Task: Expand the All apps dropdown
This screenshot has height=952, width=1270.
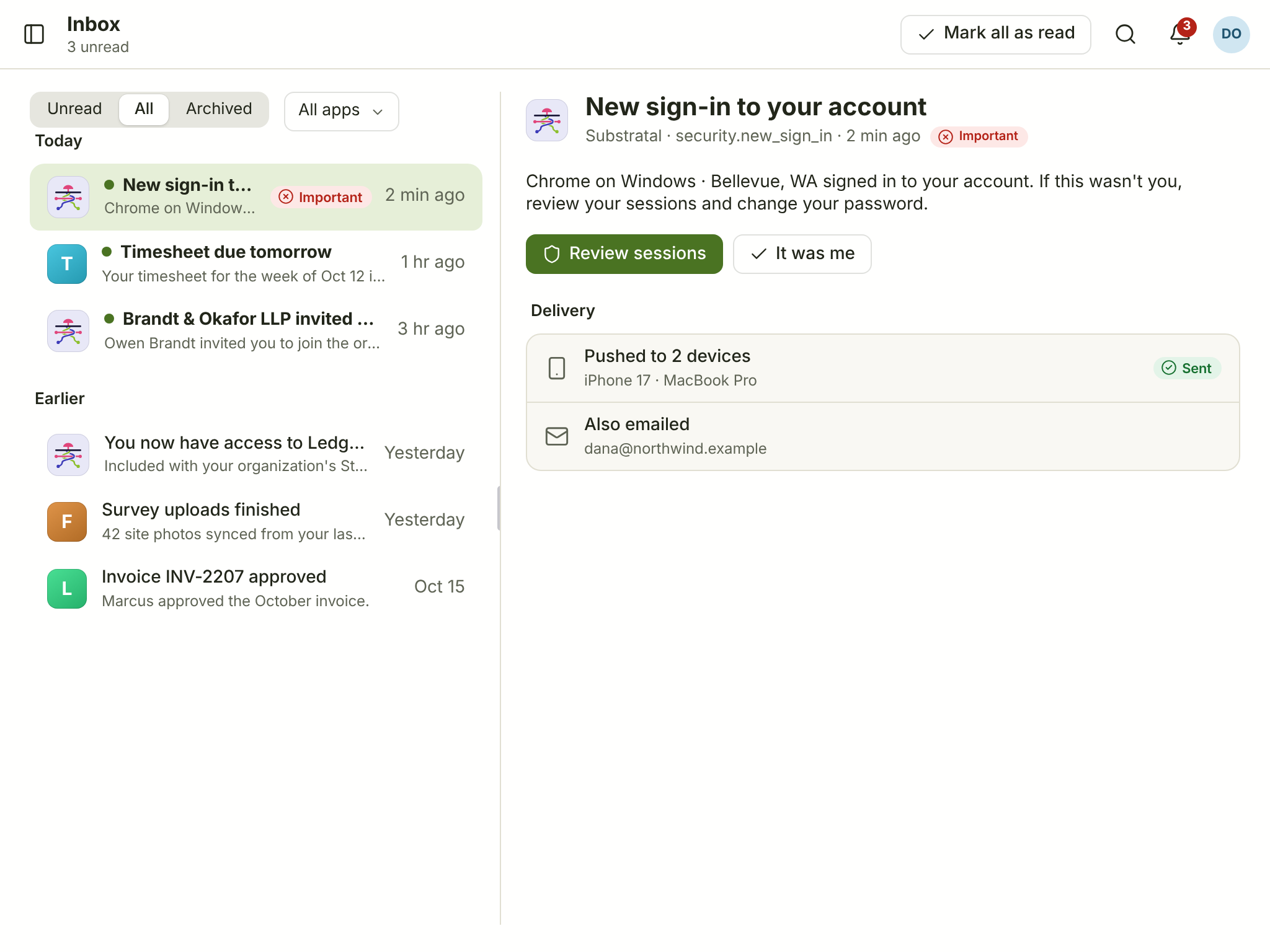Action: [x=341, y=111]
